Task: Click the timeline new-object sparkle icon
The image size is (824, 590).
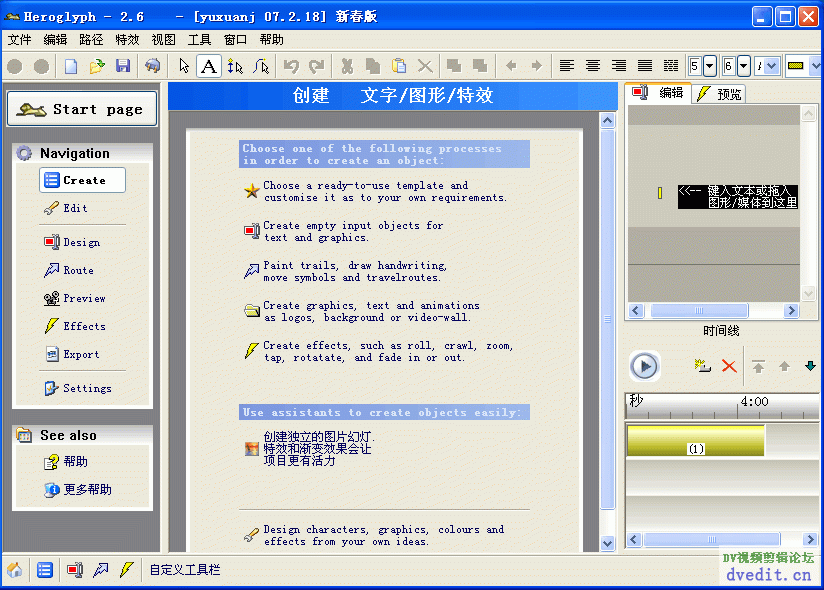Action: tap(702, 365)
